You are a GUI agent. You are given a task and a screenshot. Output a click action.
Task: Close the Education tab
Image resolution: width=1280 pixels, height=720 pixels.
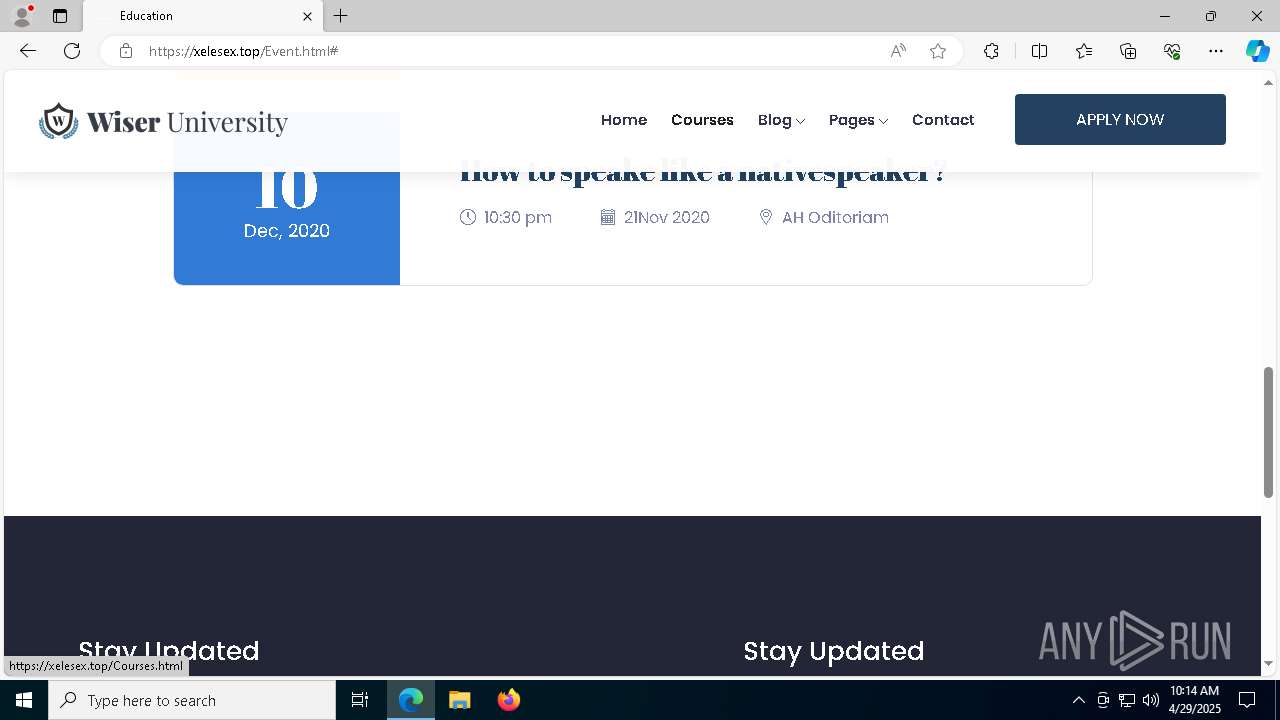(307, 16)
